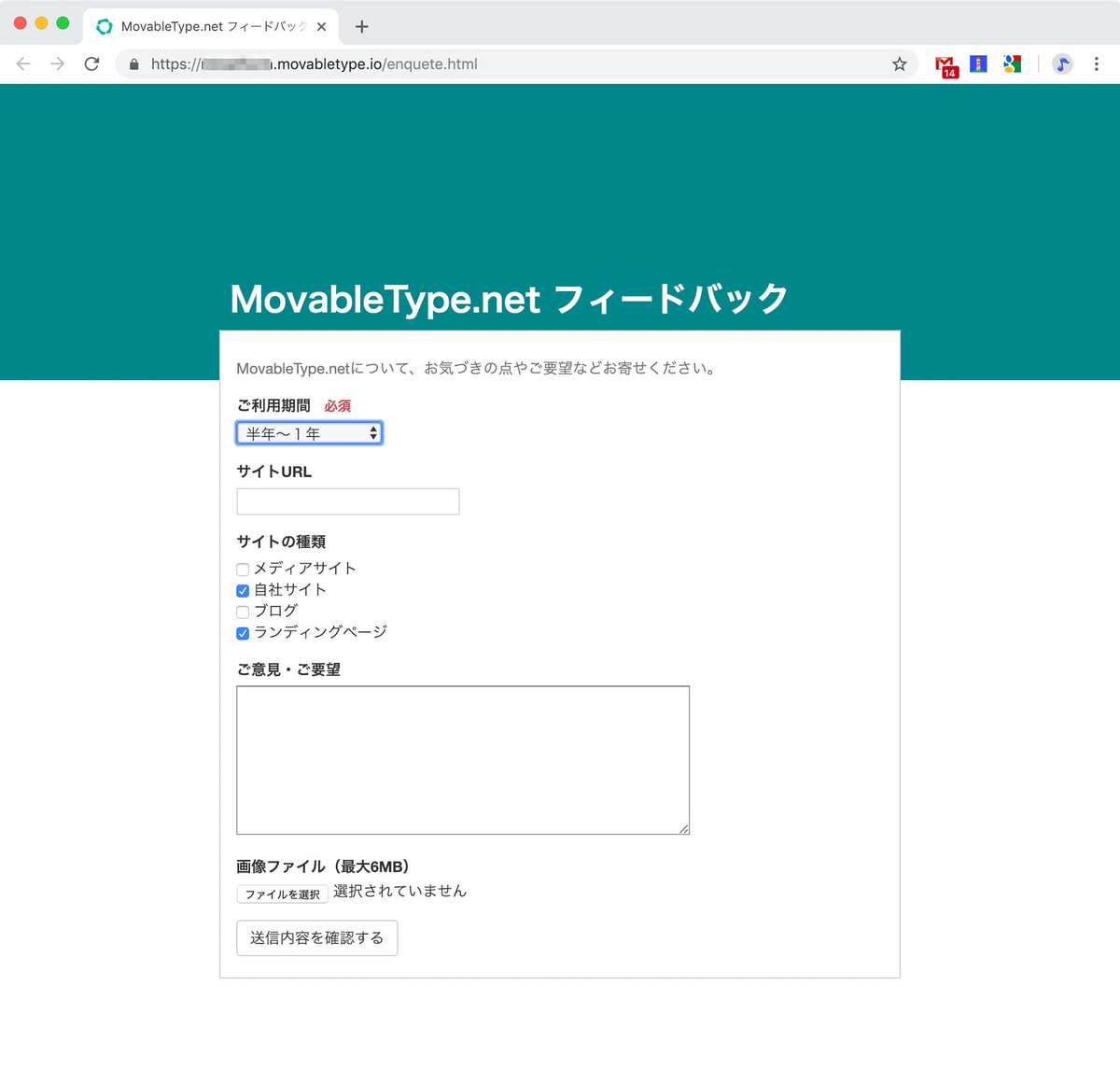Image resolution: width=1120 pixels, height=1084 pixels.
Task: Click the ご意見・ご要望 text area
Action: pyautogui.click(x=463, y=760)
